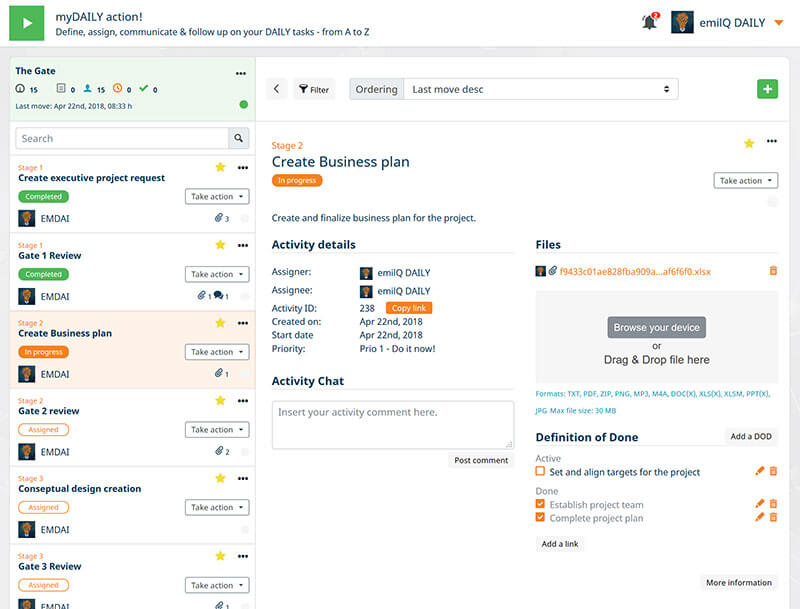Open Take action on Create Business plan card
Image resolution: width=800 pixels, height=609 pixels.
[217, 352]
